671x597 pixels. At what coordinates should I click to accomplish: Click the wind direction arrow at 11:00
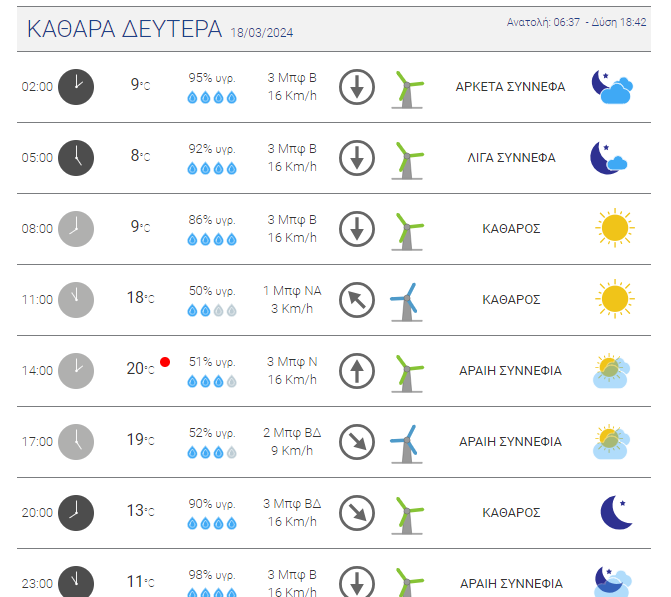(x=356, y=300)
